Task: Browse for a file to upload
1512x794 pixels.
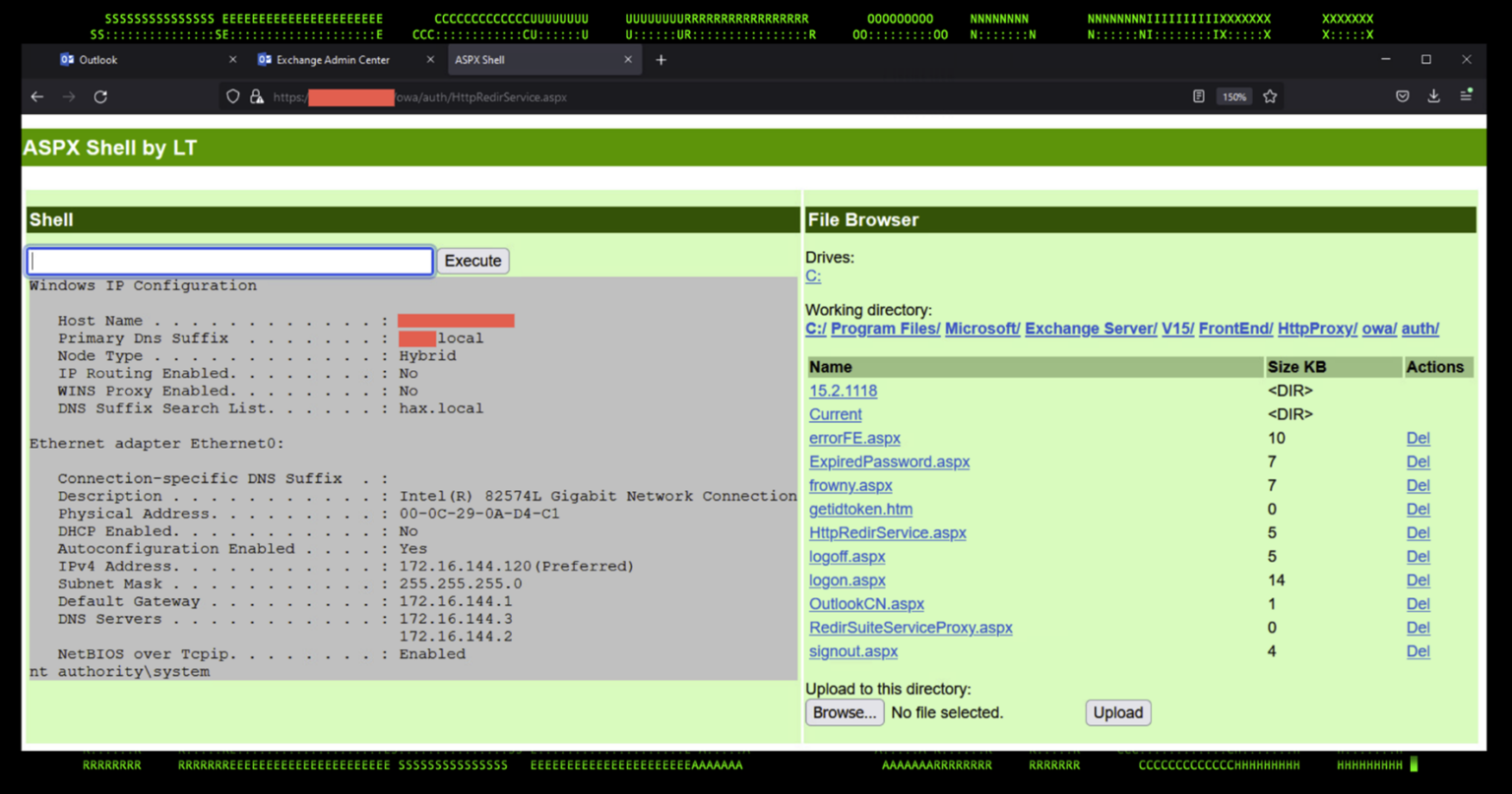Action: click(x=844, y=712)
